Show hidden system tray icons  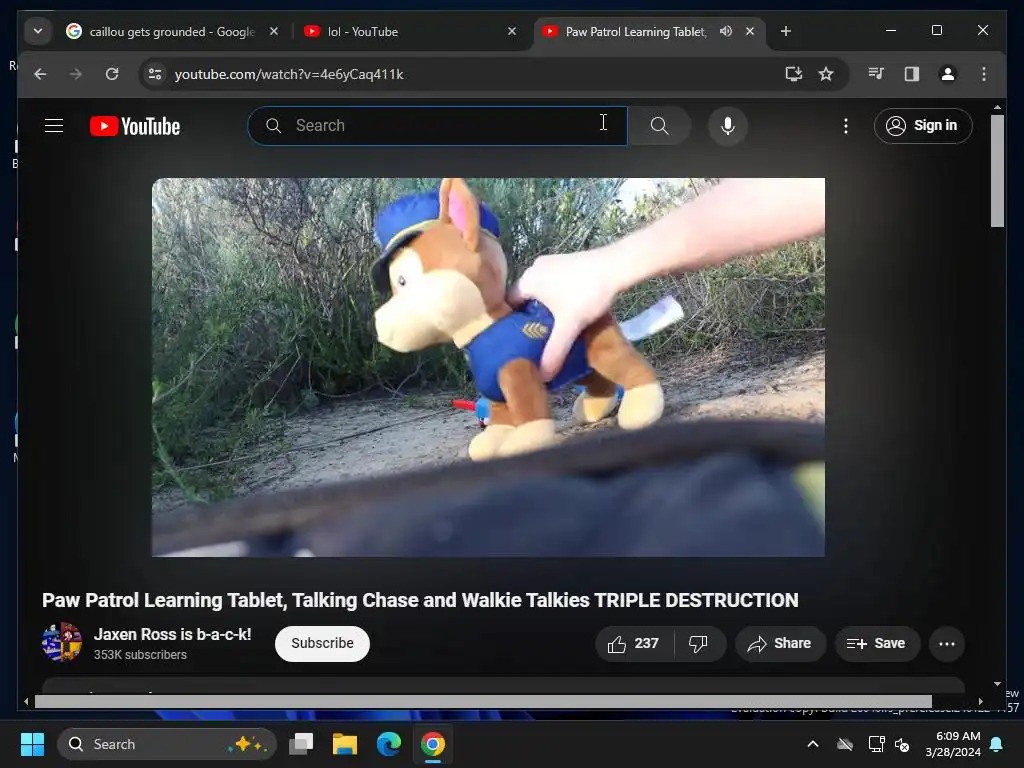point(813,744)
